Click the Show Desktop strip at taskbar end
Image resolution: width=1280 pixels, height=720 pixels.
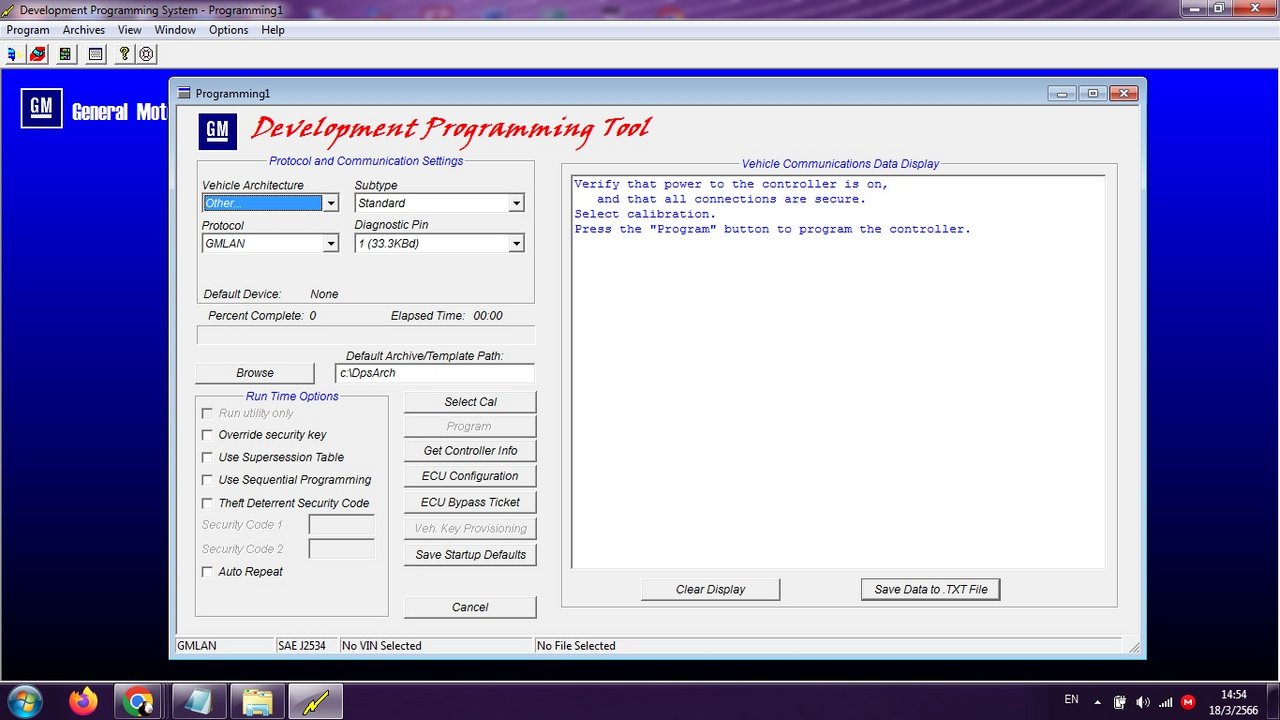(1272, 702)
